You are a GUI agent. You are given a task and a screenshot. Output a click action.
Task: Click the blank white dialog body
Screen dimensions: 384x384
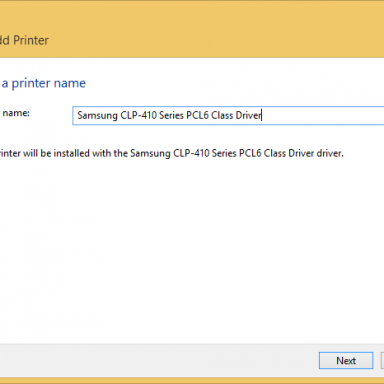[192, 250]
